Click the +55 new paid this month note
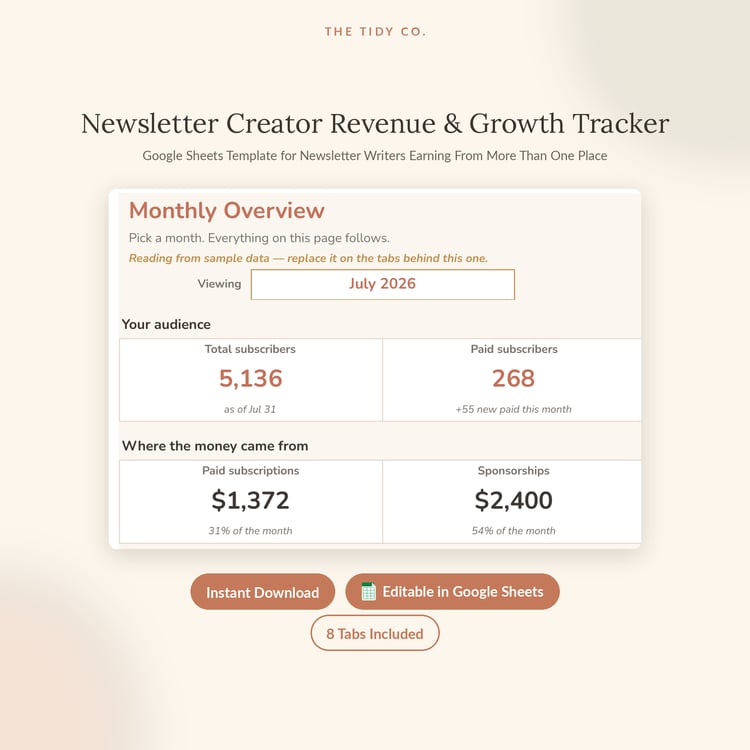Viewport: 750px width, 750px height. tap(513, 409)
